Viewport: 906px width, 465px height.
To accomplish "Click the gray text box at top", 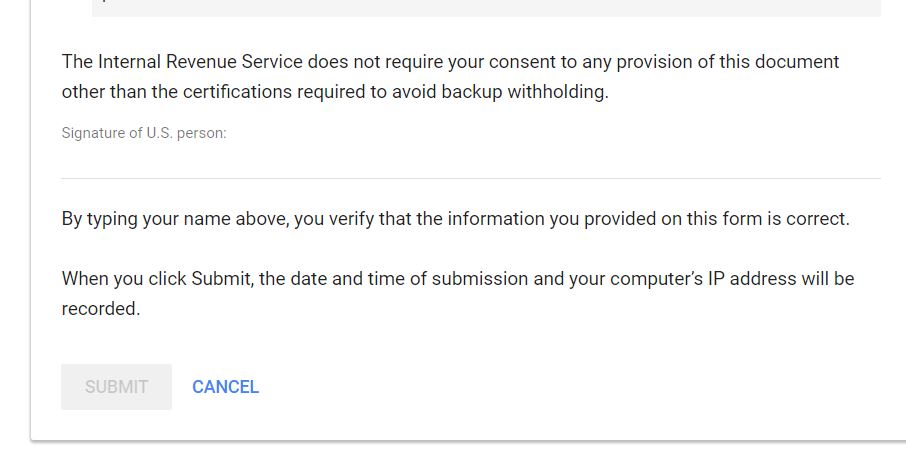I will pos(487,8).
